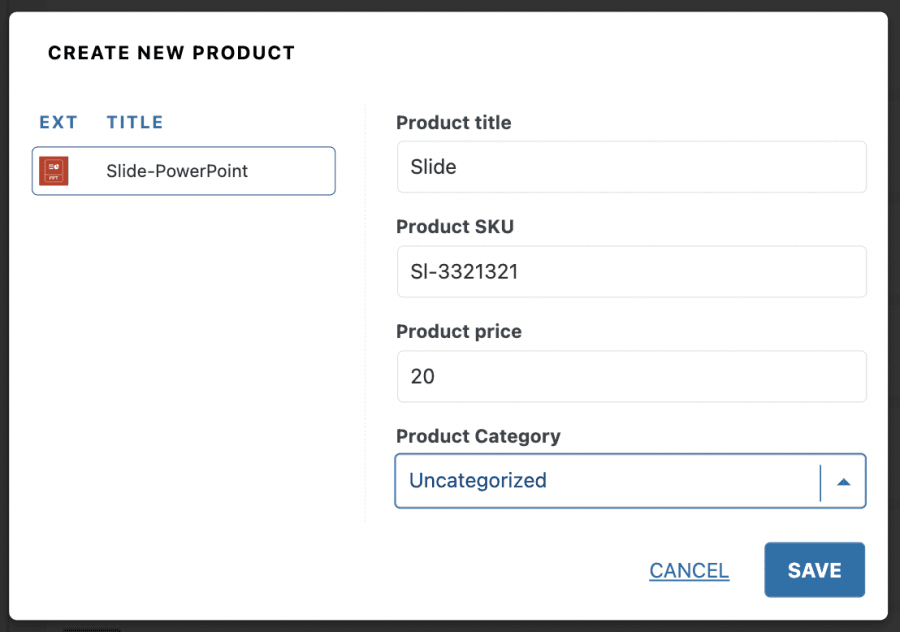Focus the Product title input field
Image resolution: width=900 pixels, height=632 pixels.
tap(631, 167)
